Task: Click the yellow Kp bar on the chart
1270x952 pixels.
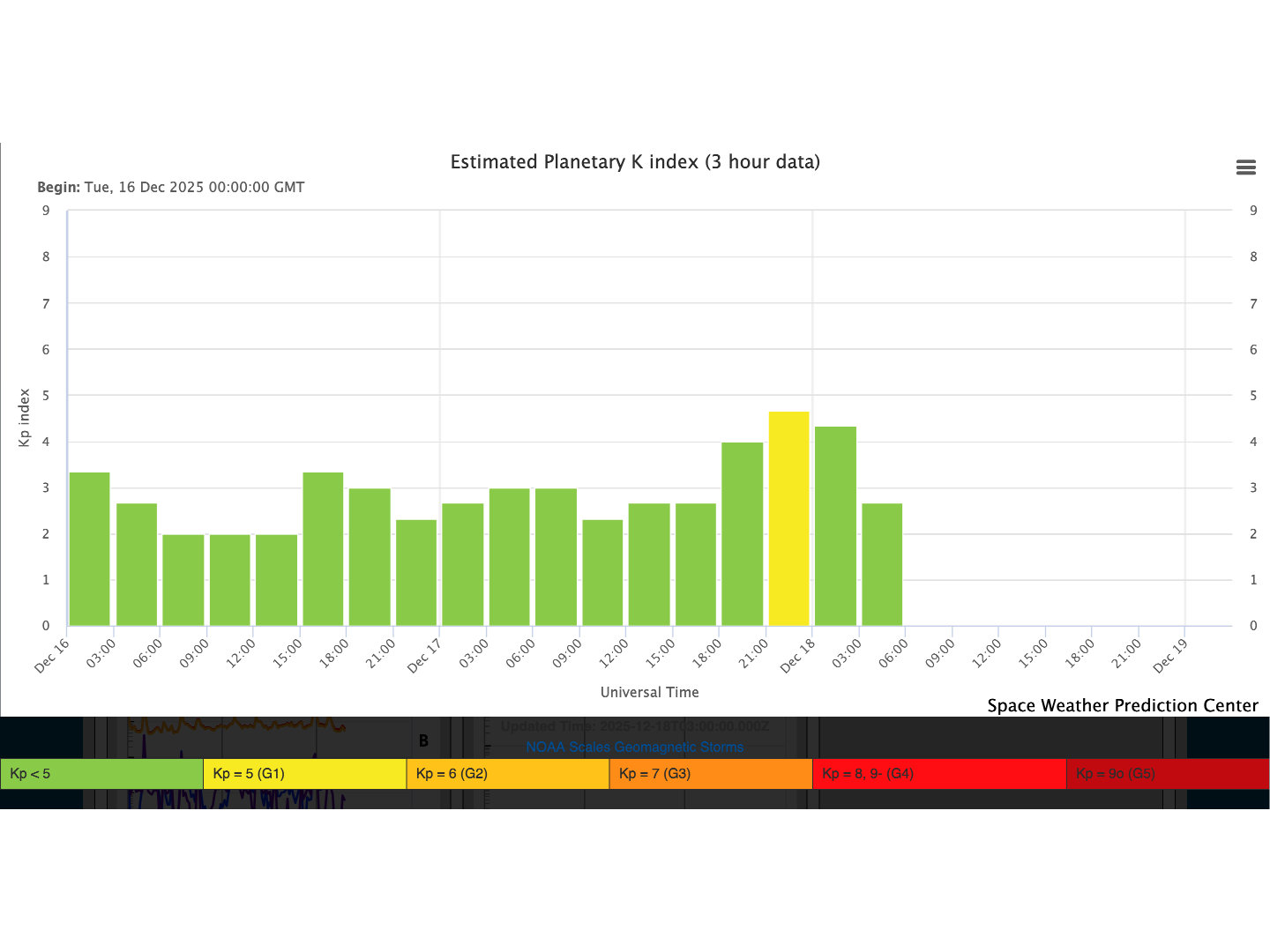Action: (788, 518)
